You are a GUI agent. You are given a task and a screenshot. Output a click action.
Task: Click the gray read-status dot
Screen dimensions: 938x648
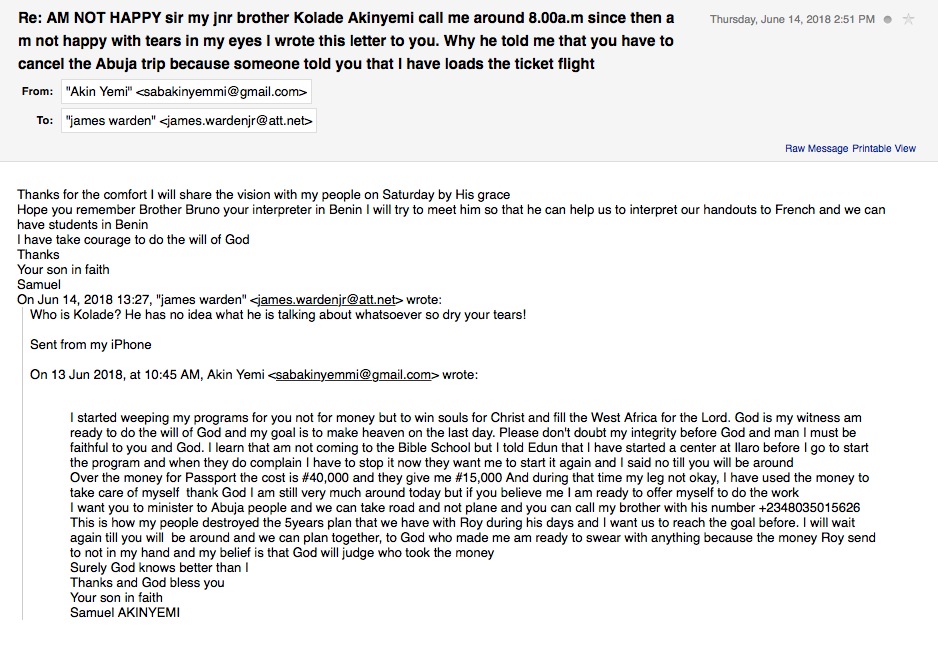(x=888, y=20)
